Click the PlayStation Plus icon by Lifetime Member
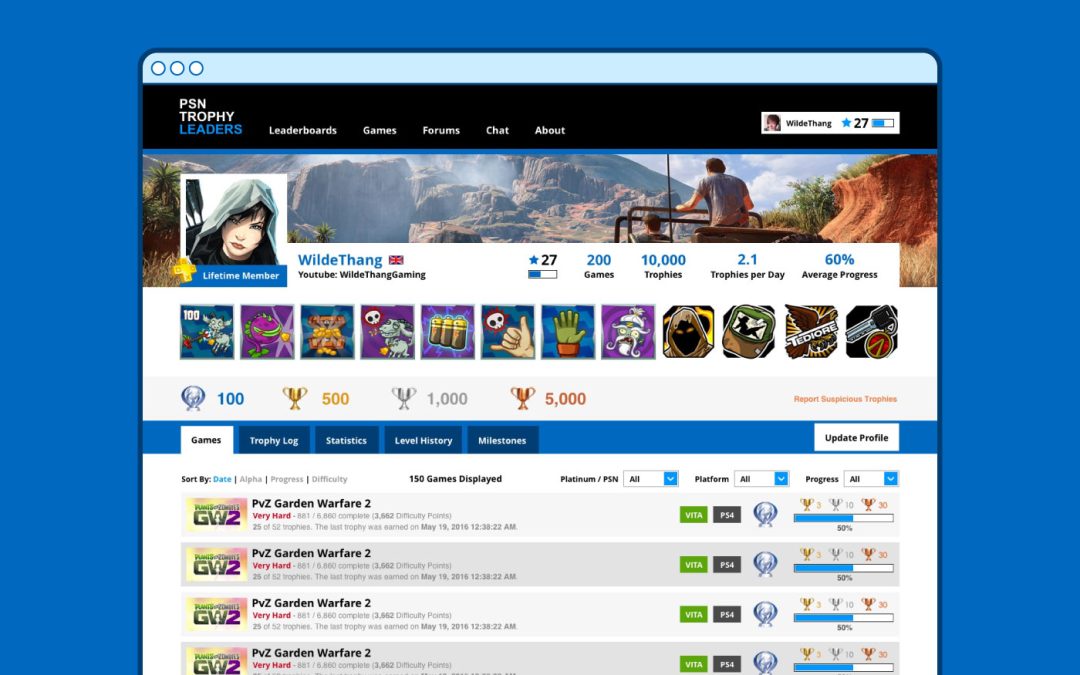The image size is (1080, 675). 184,269
